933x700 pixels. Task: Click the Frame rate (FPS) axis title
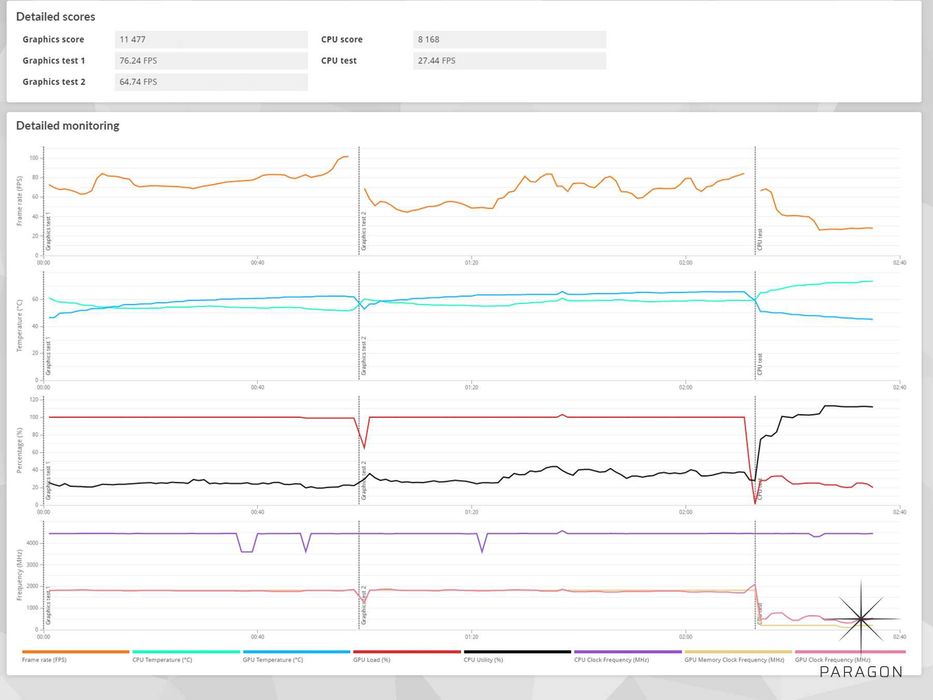(x=20, y=201)
